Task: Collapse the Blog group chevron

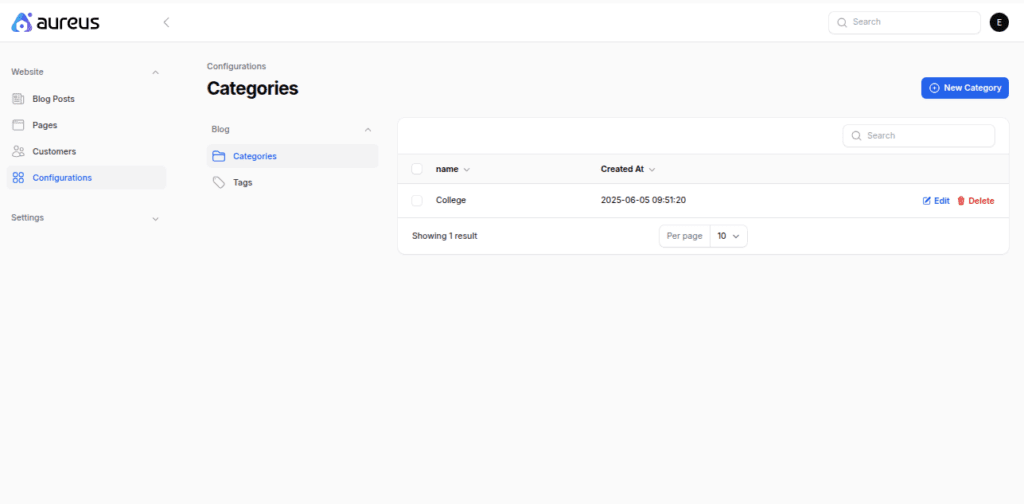Action: (x=368, y=130)
